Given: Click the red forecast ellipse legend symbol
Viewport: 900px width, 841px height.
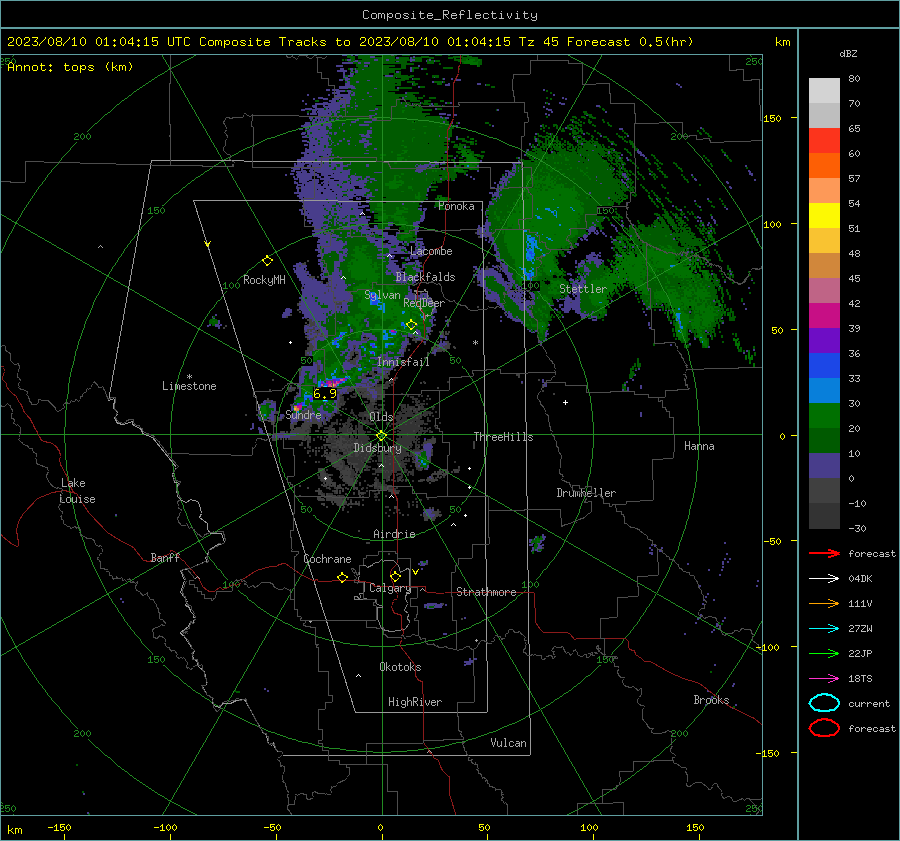Looking at the screenshot, I should click(824, 728).
